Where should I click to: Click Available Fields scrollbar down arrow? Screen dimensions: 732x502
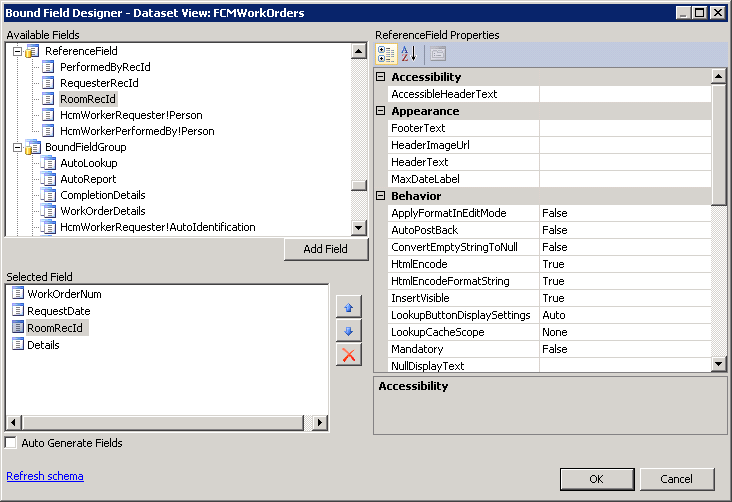pos(359,228)
